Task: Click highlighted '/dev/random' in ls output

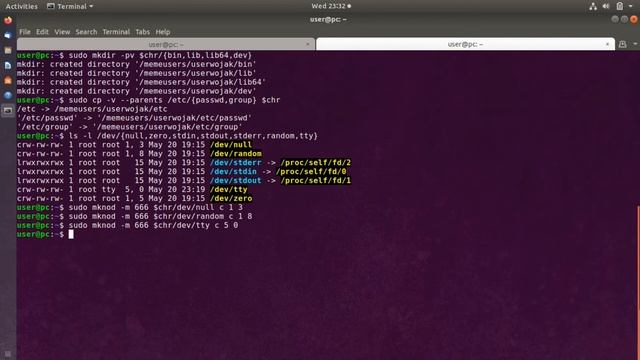Action: (236, 154)
